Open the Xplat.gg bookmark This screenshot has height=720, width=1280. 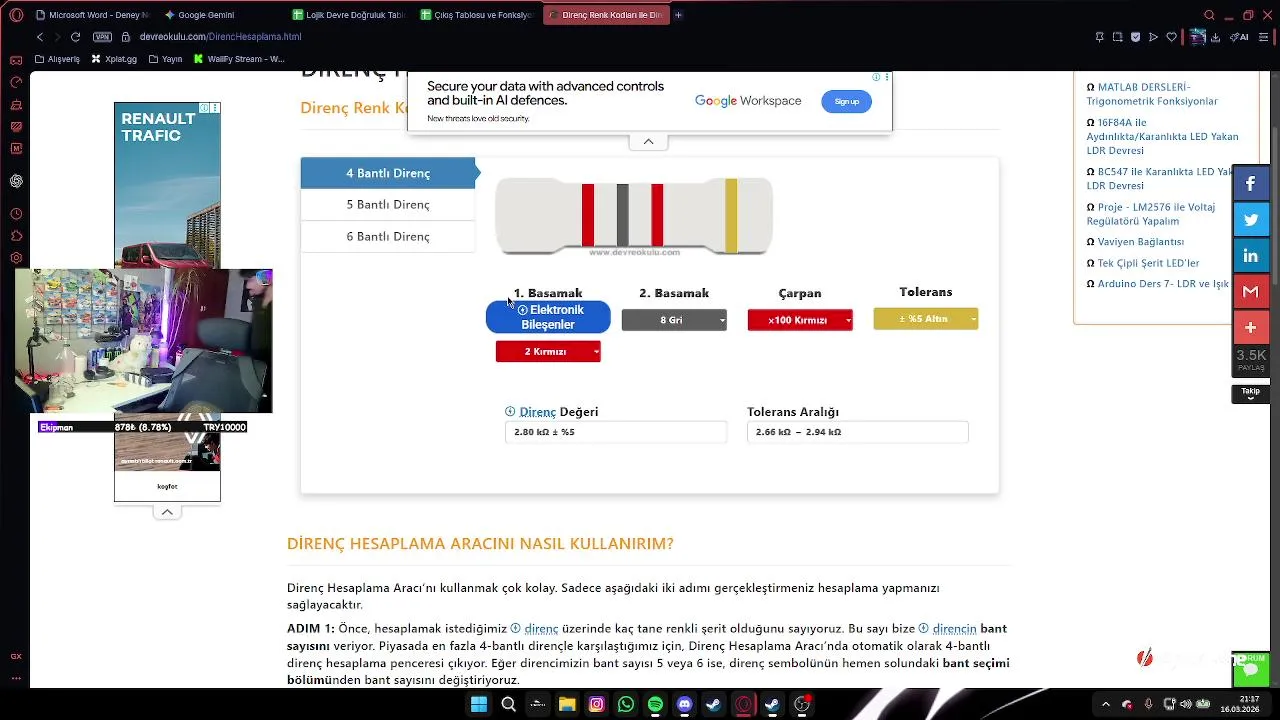[114, 59]
